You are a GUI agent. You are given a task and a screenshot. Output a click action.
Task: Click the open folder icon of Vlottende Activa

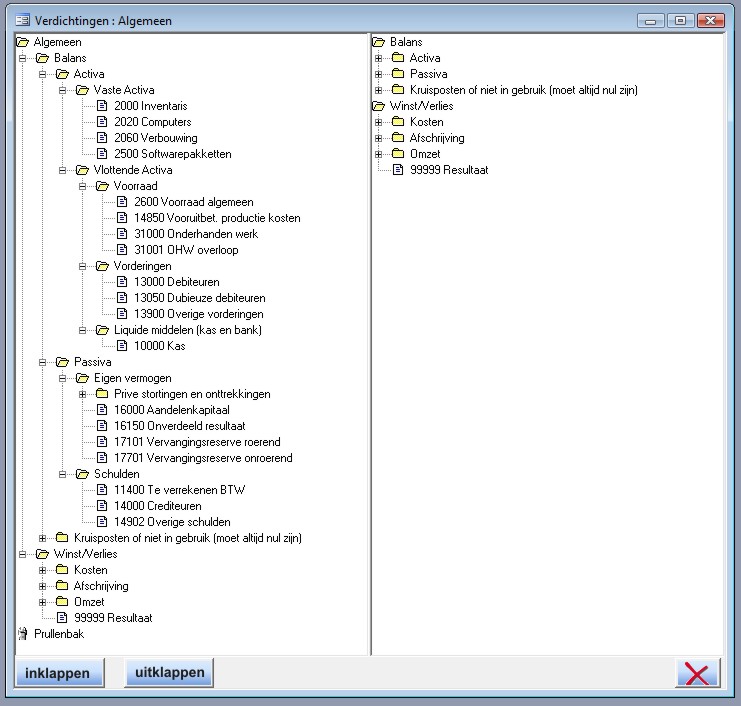point(82,170)
